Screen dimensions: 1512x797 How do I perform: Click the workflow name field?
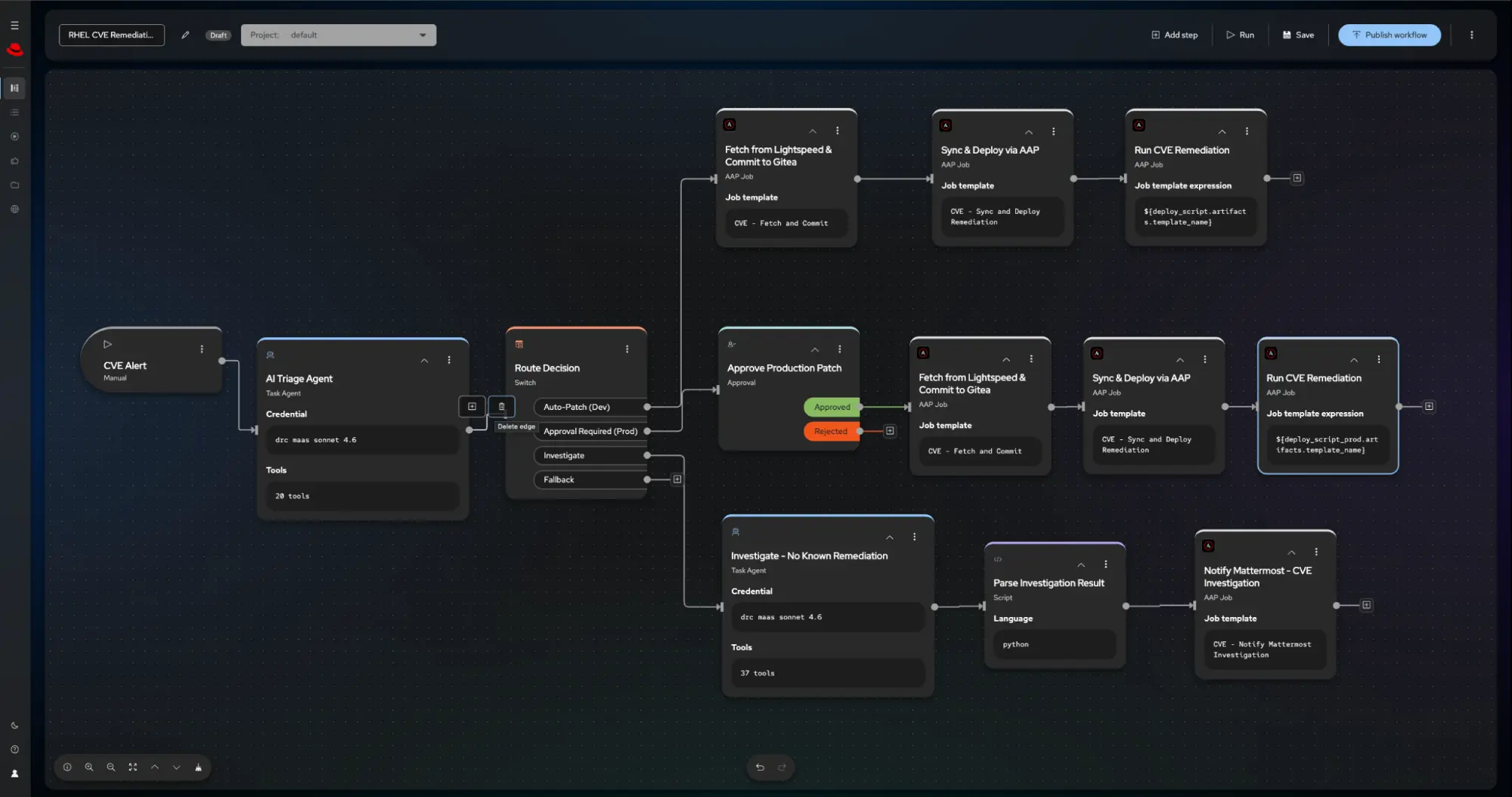coord(112,35)
